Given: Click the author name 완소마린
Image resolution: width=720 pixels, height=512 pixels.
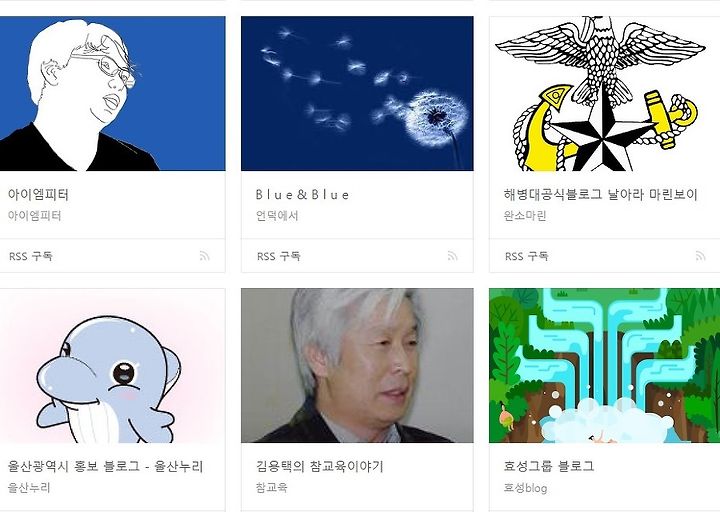Looking at the screenshot, I should pyautogui.click(x=525, y=216).
